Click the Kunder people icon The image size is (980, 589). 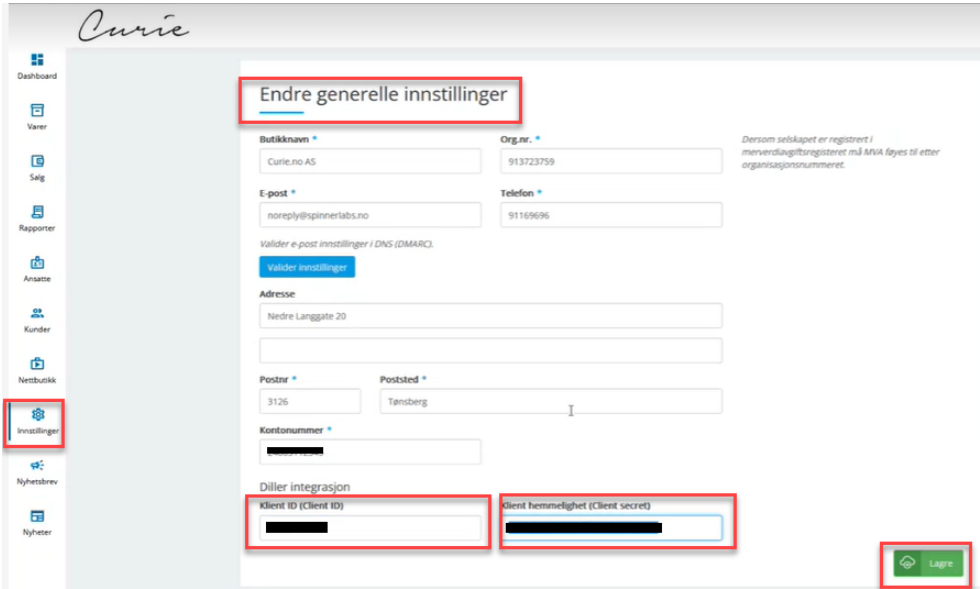pos(37,313)
